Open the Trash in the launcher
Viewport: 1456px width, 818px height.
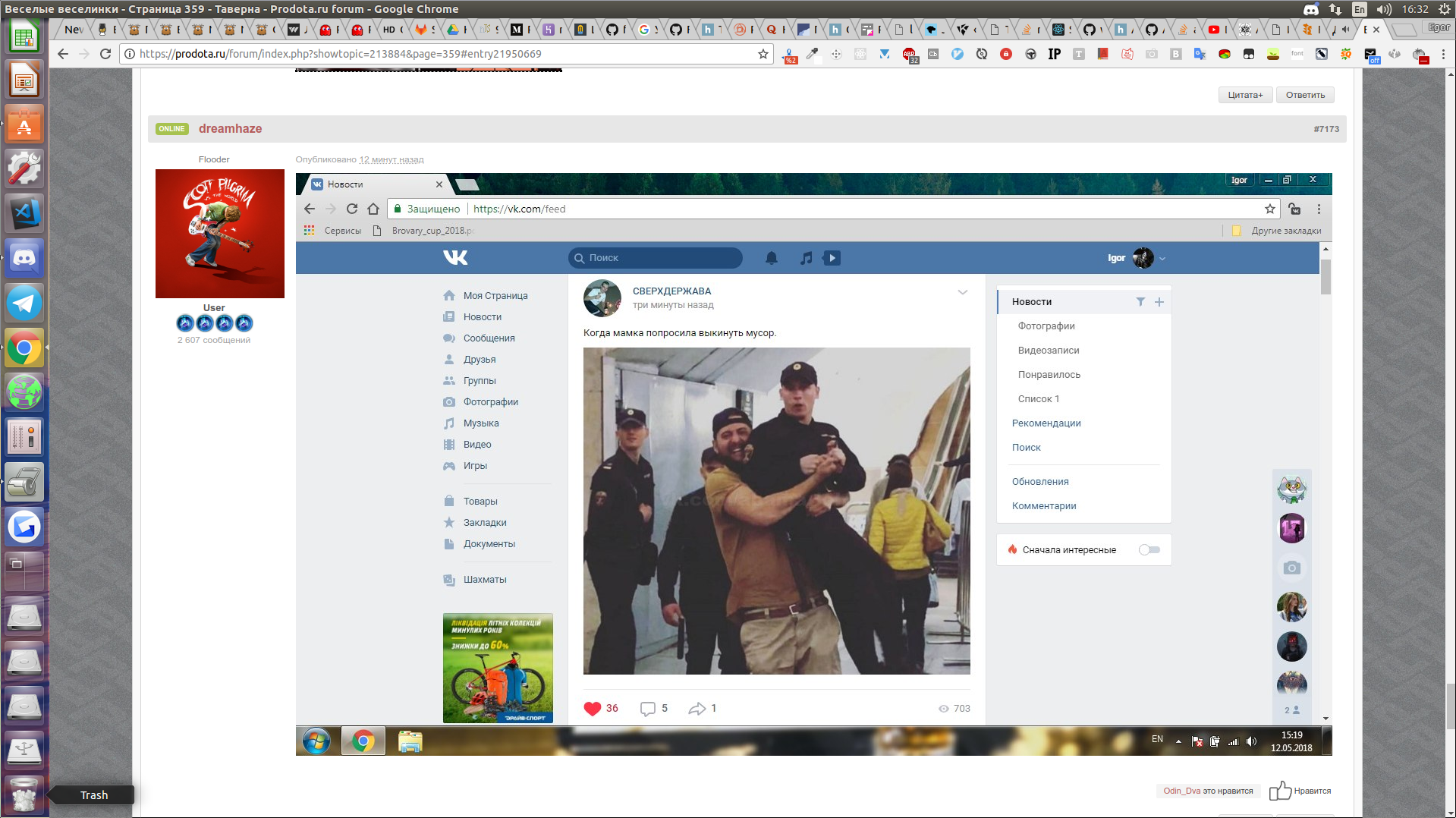click(x=24, y=794)
